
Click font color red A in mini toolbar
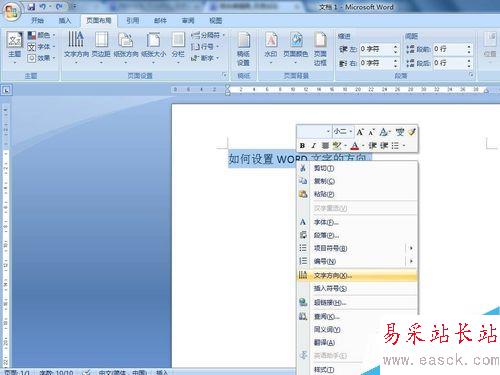point(355,146)
